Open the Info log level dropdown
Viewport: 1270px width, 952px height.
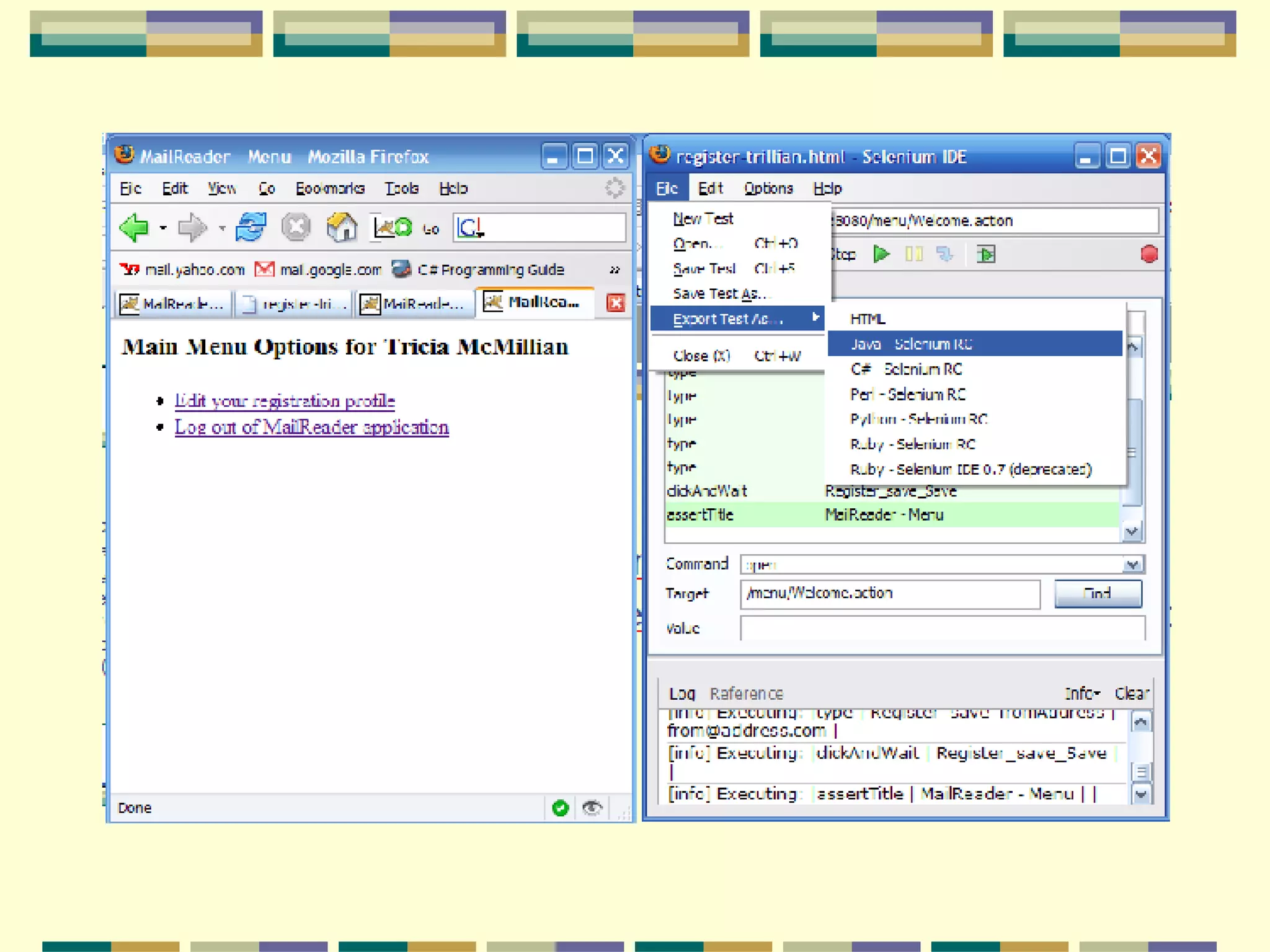1082,694
